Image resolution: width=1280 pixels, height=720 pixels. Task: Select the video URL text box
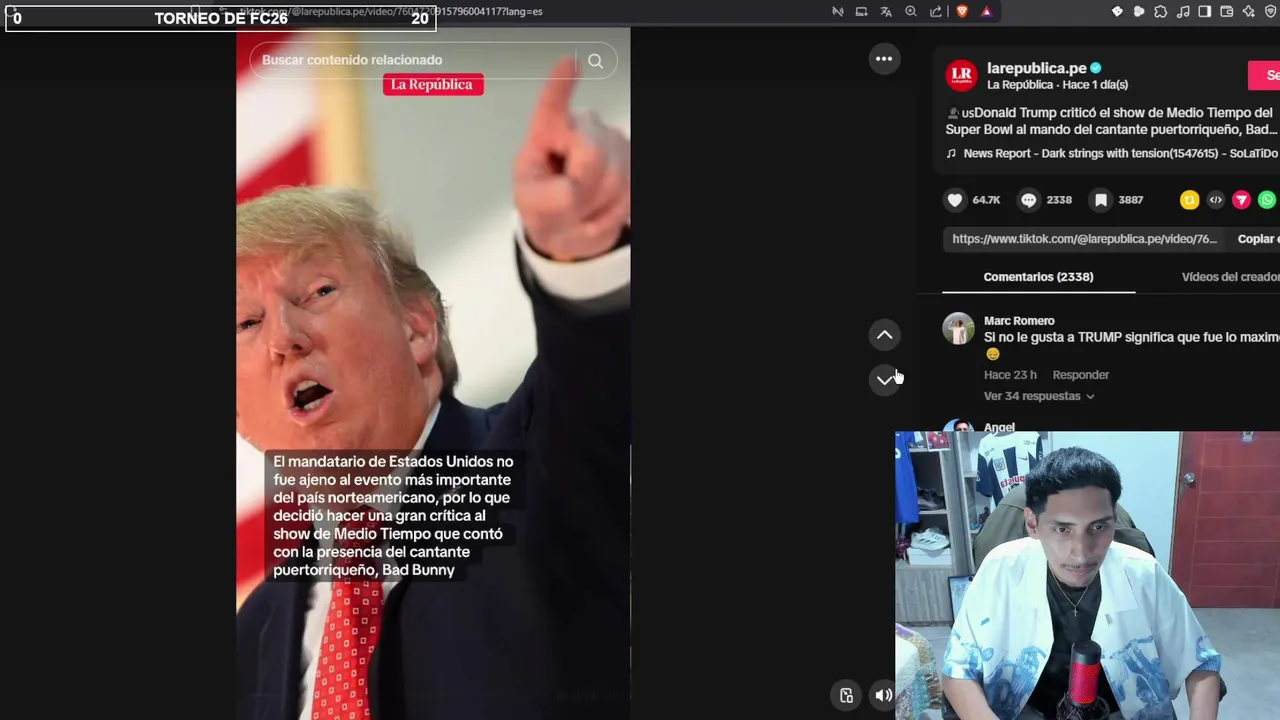point(1084,239)
